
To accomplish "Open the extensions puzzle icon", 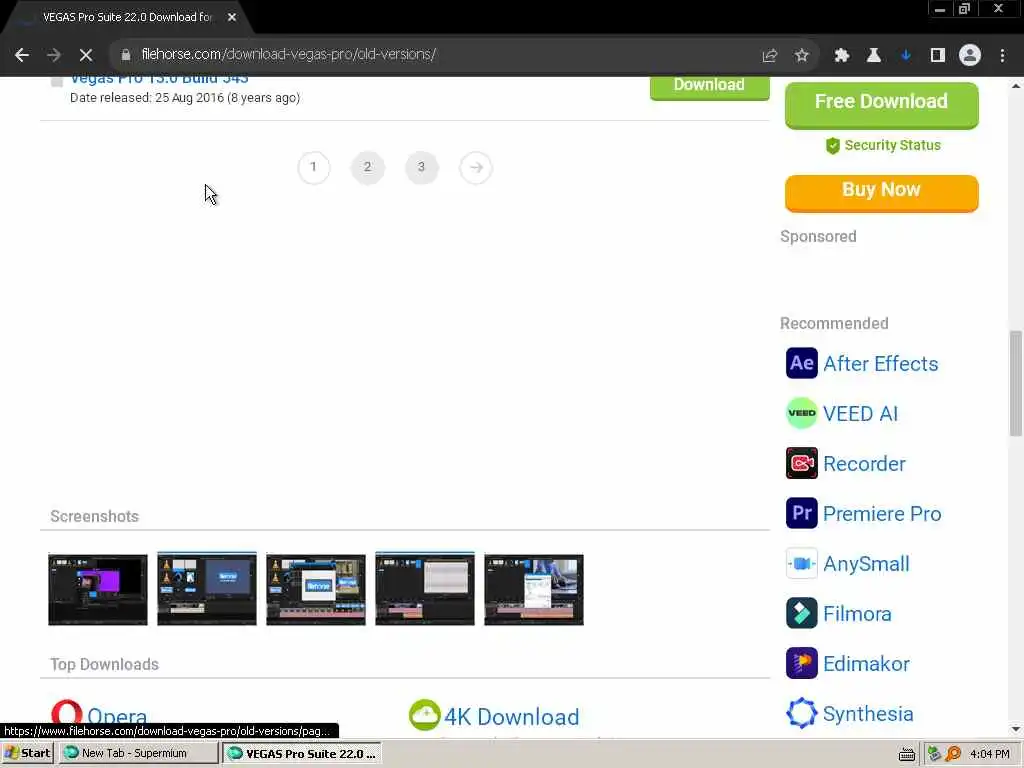I will [x=842, y=56].
